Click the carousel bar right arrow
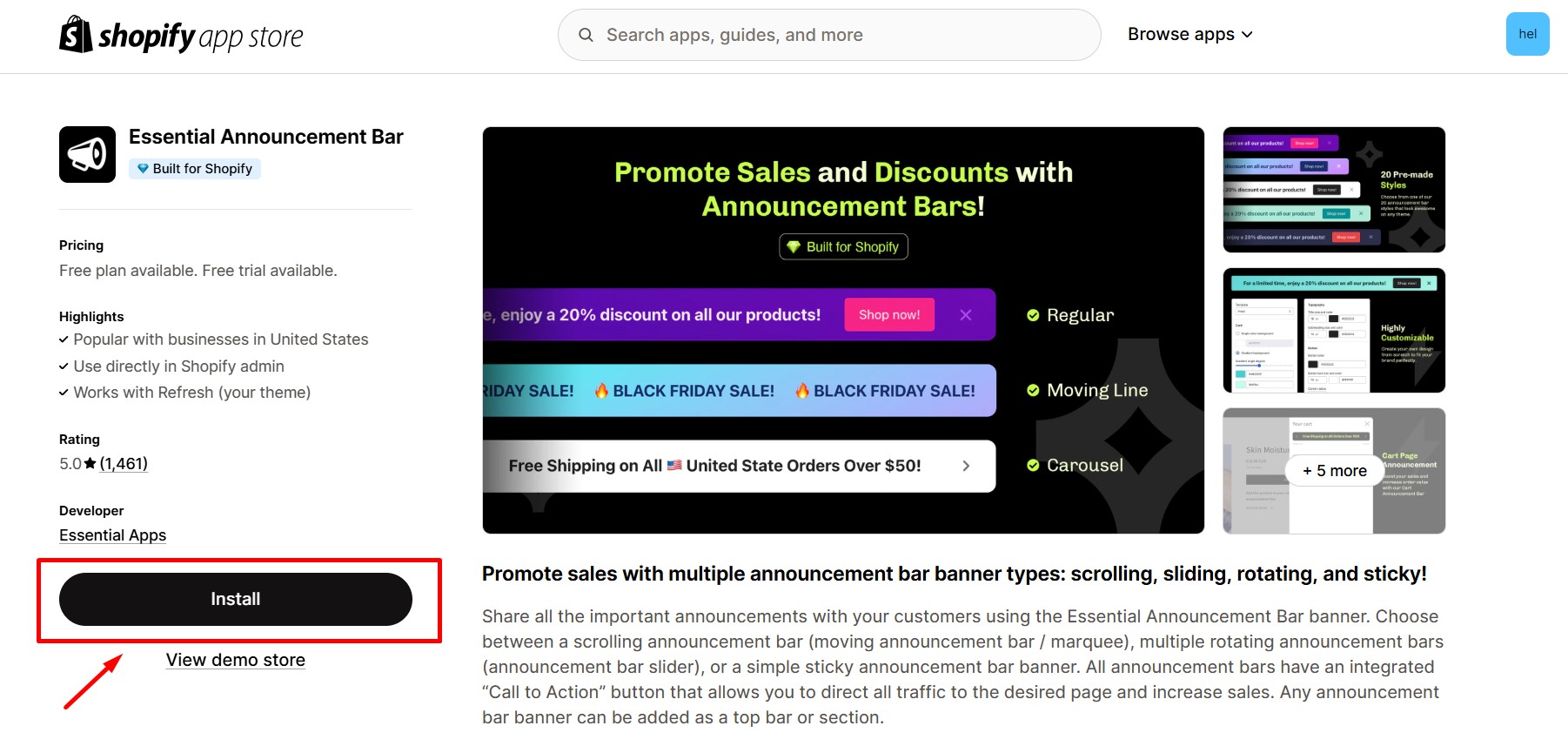 click(966, 466)
